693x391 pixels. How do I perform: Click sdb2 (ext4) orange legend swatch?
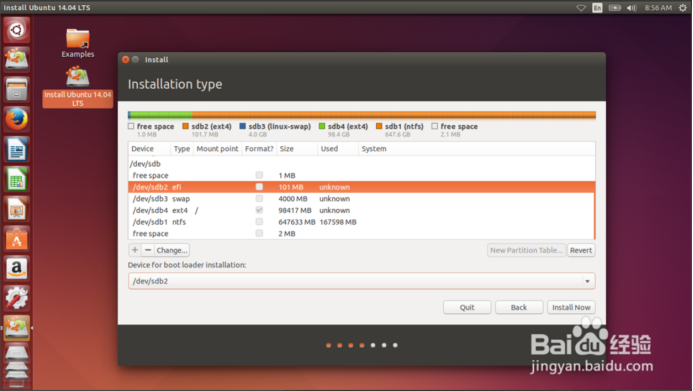[186, 126]
